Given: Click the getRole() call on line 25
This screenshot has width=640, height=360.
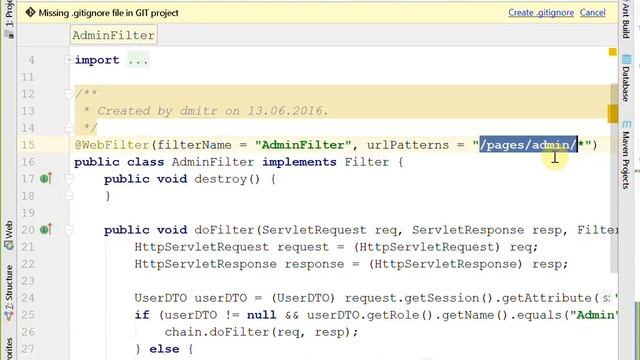Looking at the screenshot, I should coord(396,315).
